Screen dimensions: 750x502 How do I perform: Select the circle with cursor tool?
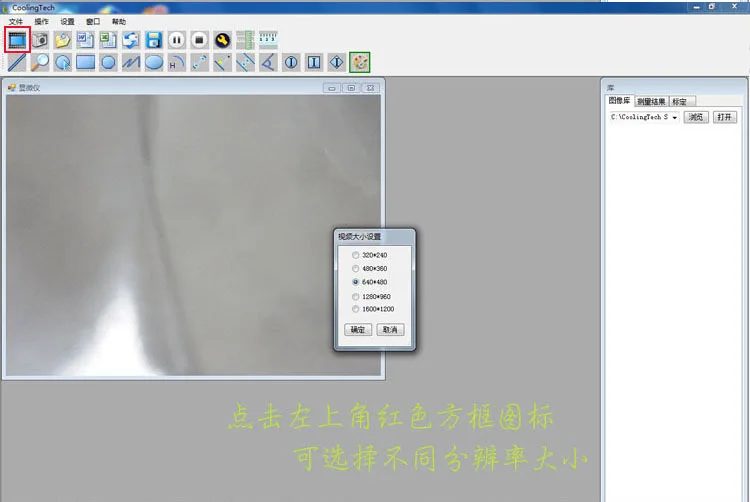(x=63, y=62)
